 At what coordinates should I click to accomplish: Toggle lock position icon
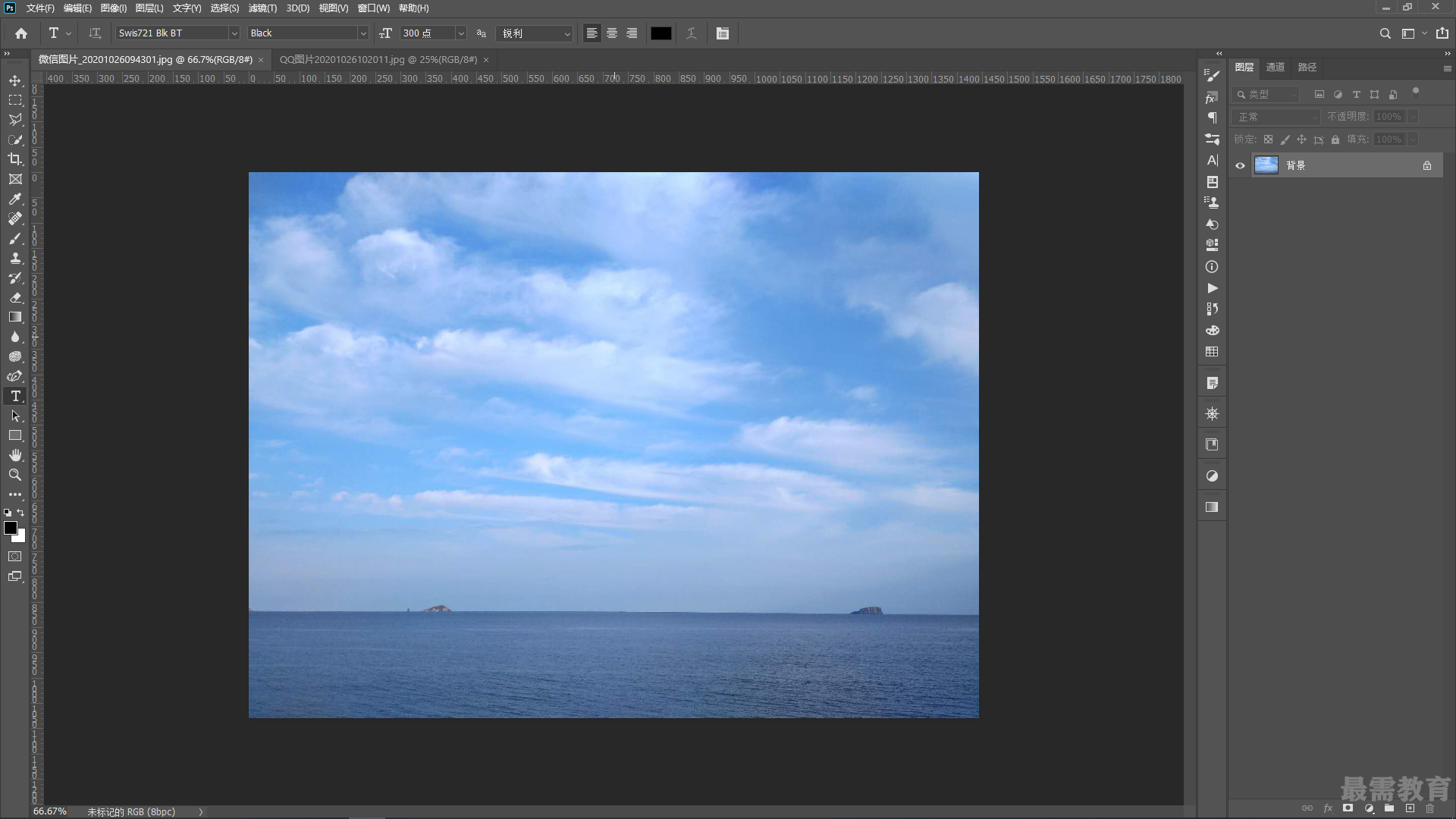(1301, 140)
